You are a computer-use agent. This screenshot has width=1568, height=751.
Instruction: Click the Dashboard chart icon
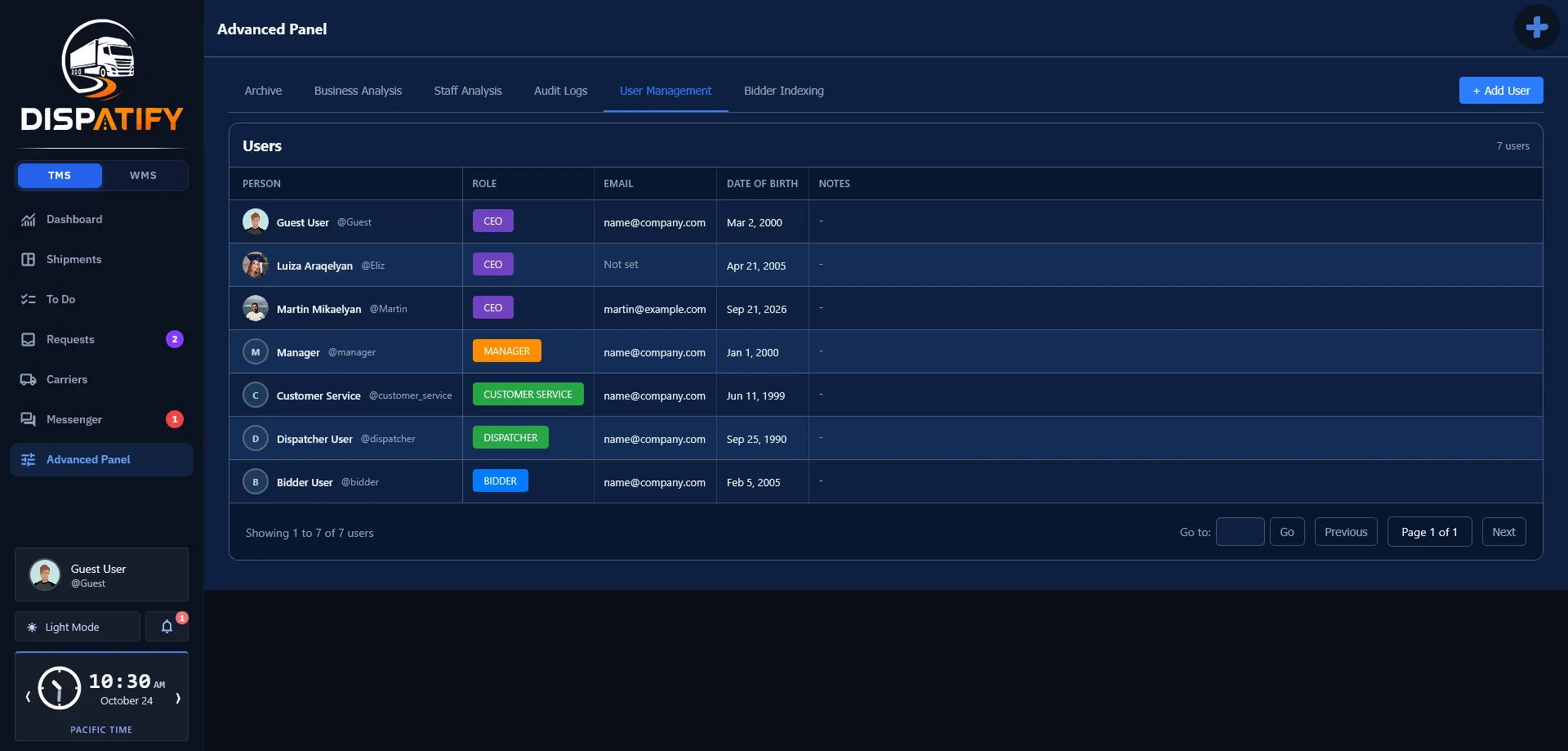point(29,220)
